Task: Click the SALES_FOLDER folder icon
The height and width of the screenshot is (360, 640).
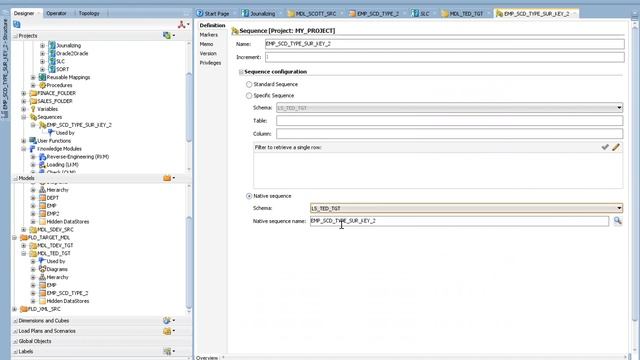Action: coord(33,101)
